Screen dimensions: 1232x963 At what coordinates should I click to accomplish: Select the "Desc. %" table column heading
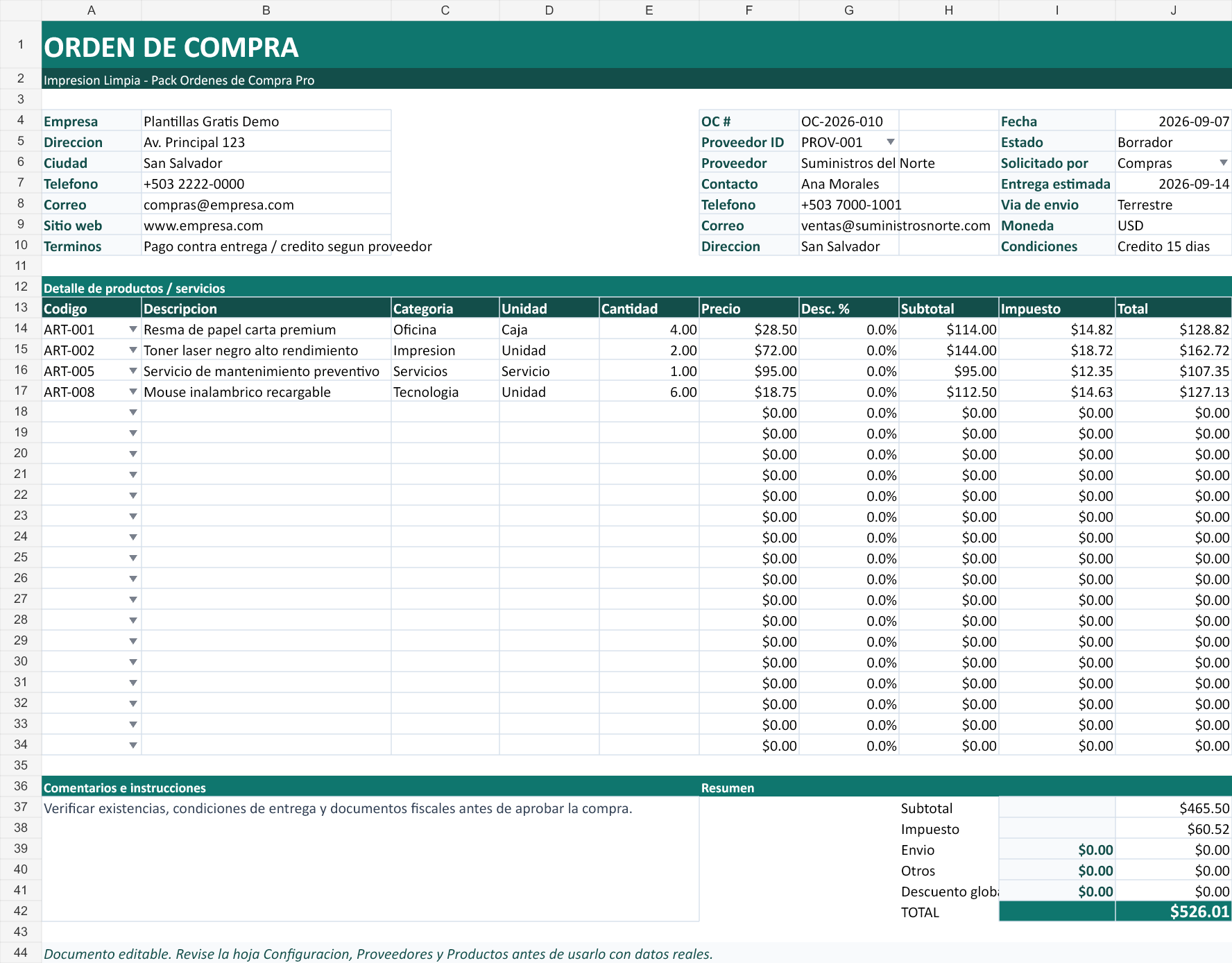849,308
